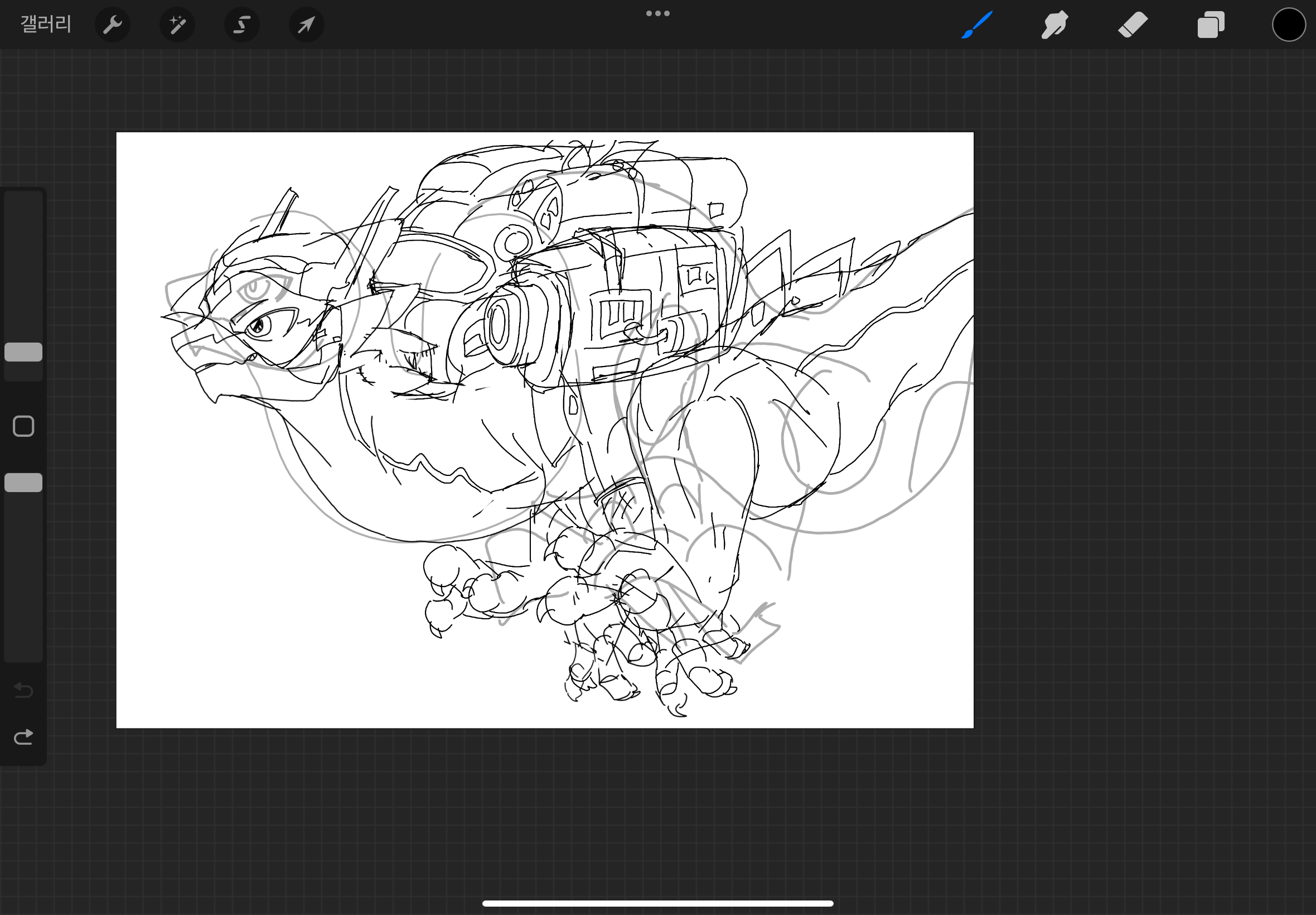The image size is (1316, 915).
Task: Undo the last stroke
Action: (23, 690)
